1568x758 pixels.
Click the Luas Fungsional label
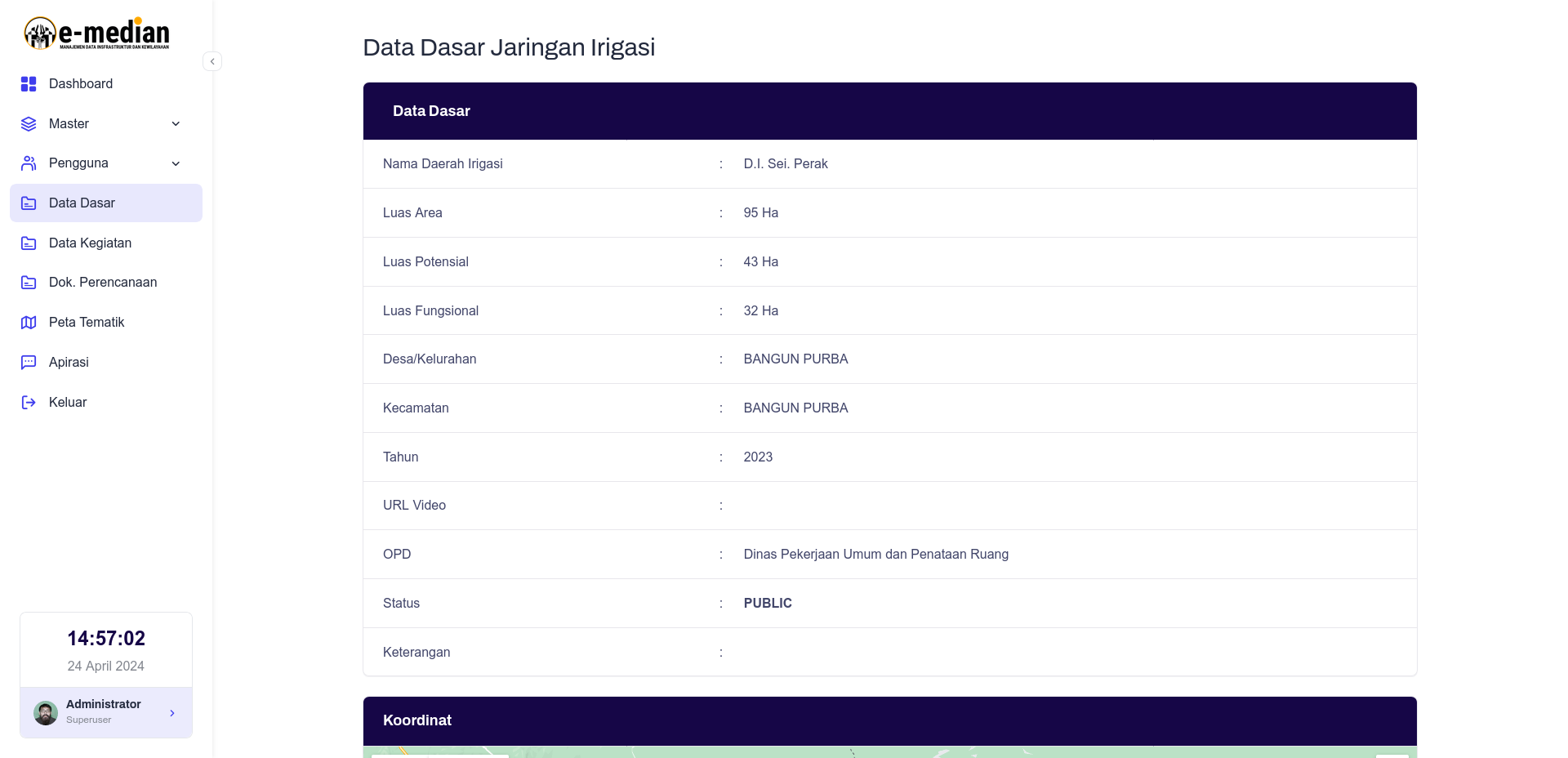tap(430, 311)
